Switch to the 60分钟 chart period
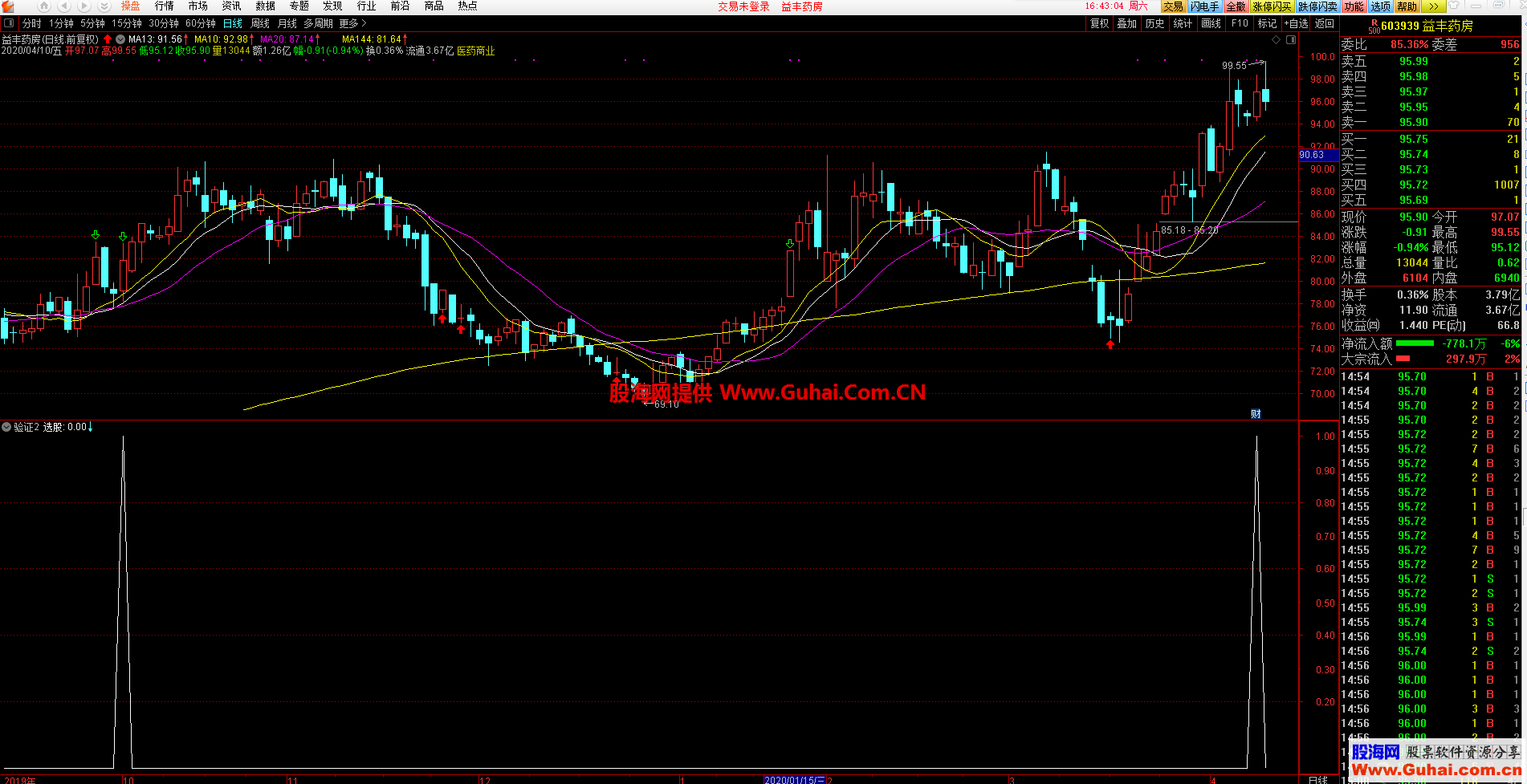The width and height of the screenshot is (1527, 784). click(x=200, y=23)
